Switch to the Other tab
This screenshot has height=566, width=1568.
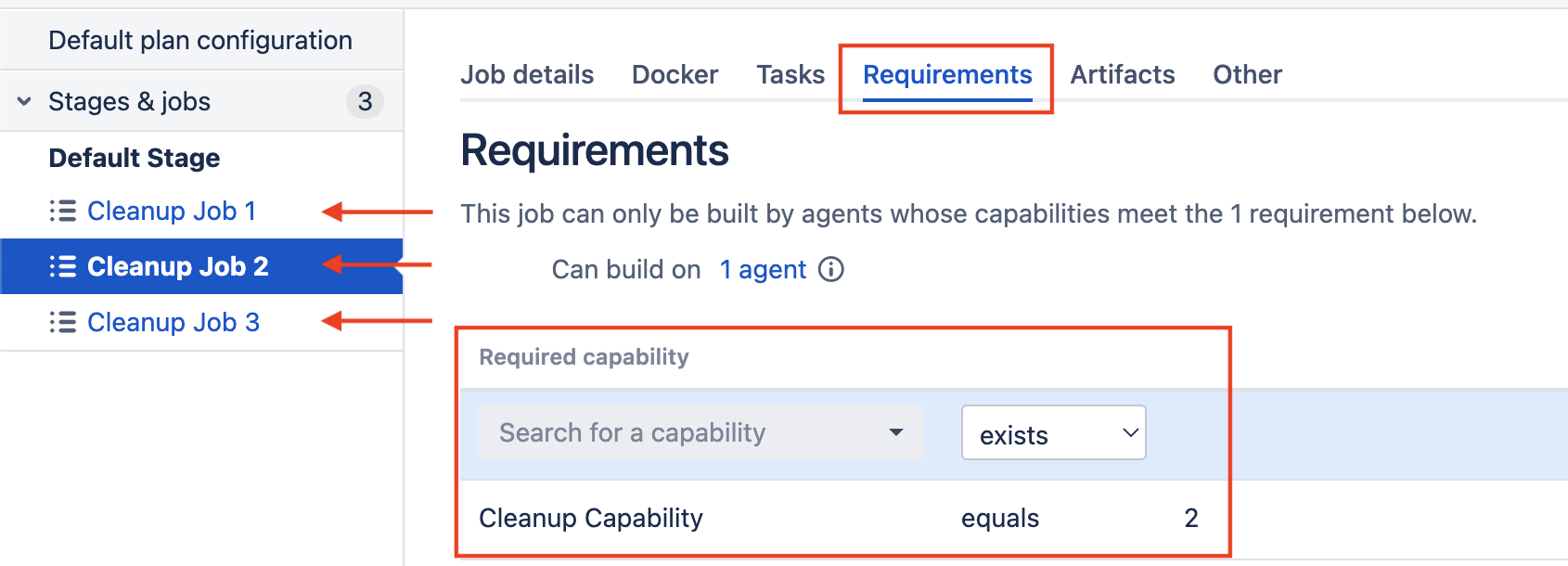(x=1247, y=75)
